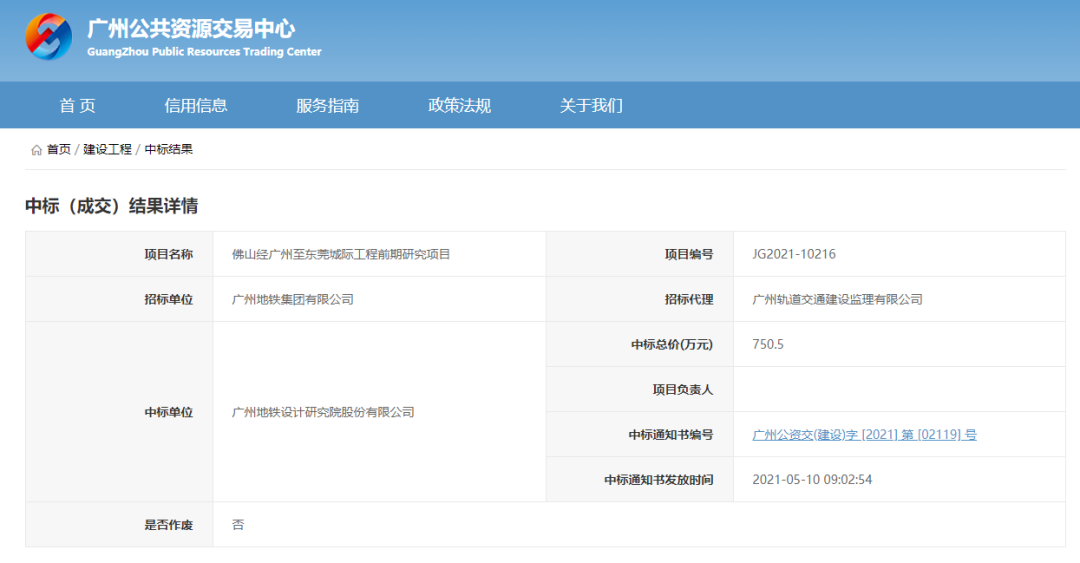
Task: Open the 首页 navigation menu item
Action: coord(77,105)
